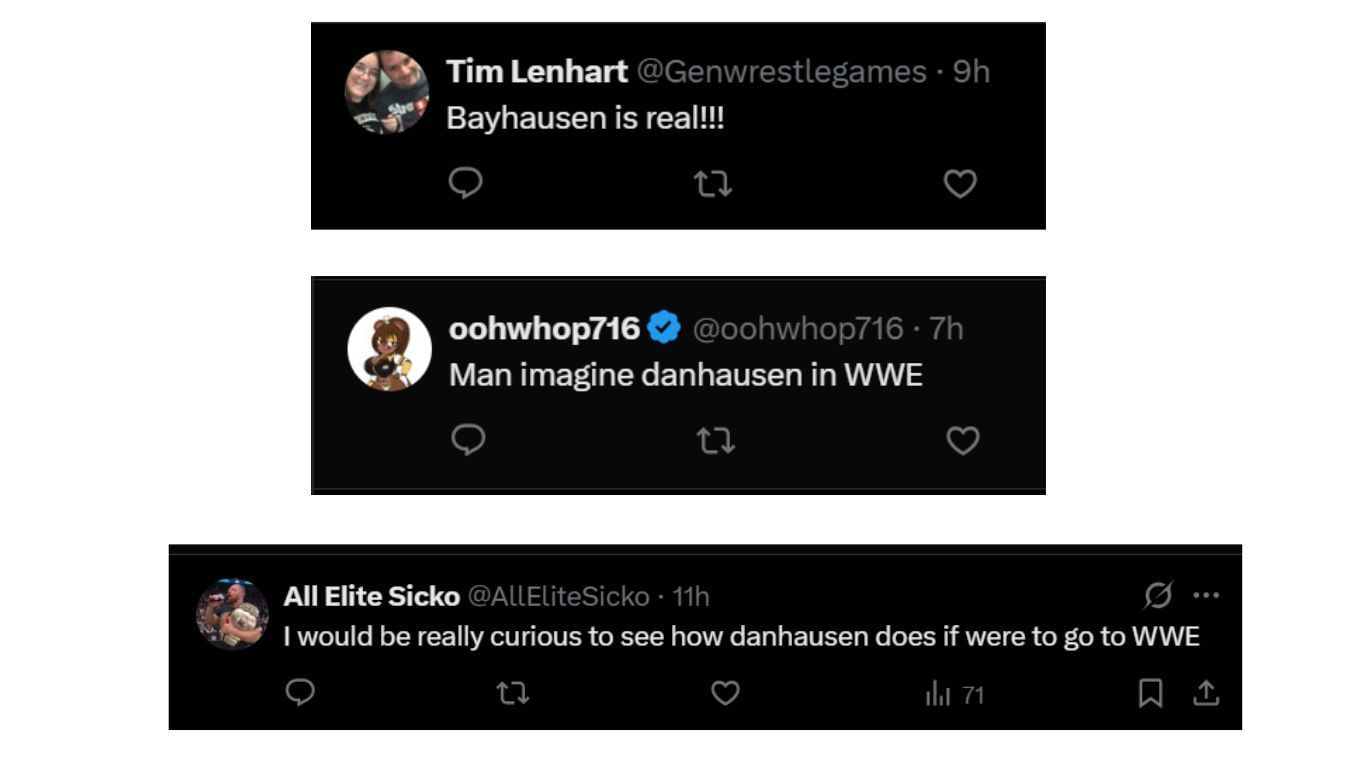Reply to Tim Lenhart's Bayhausen tweet
1366x768 pixels.
[465, 183]
